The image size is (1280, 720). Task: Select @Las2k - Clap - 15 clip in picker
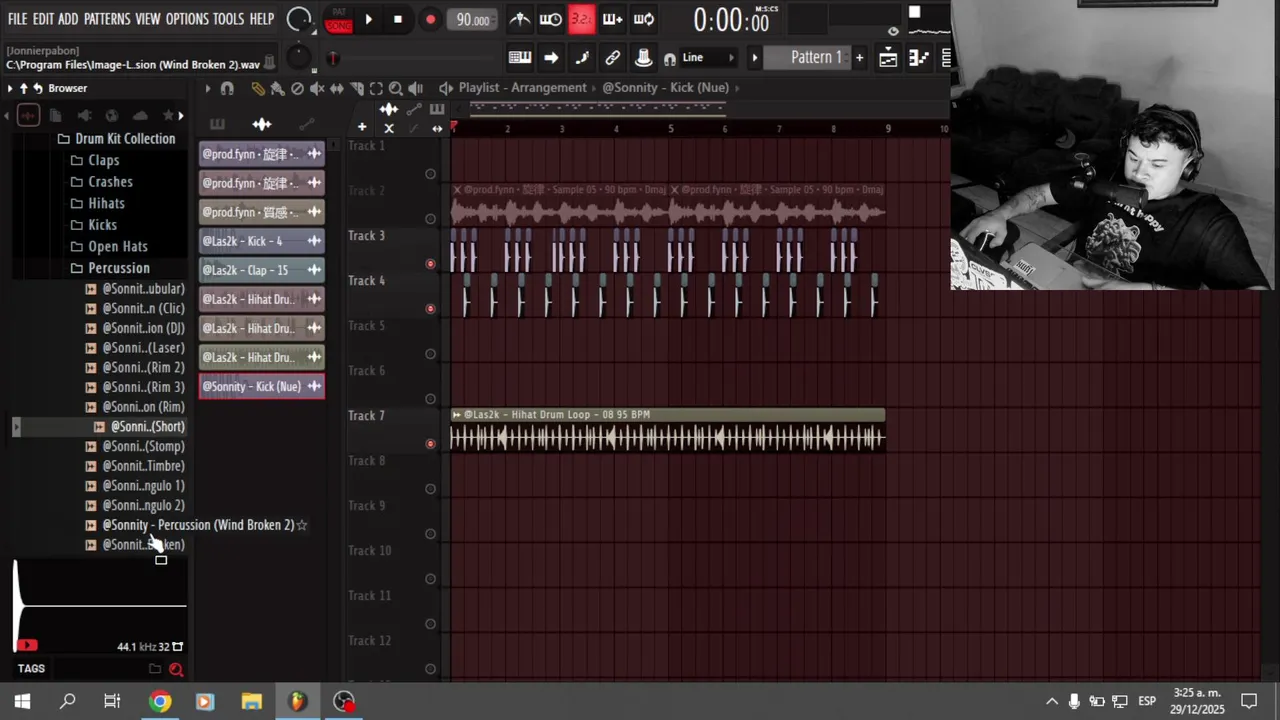[x=262, y=270]
